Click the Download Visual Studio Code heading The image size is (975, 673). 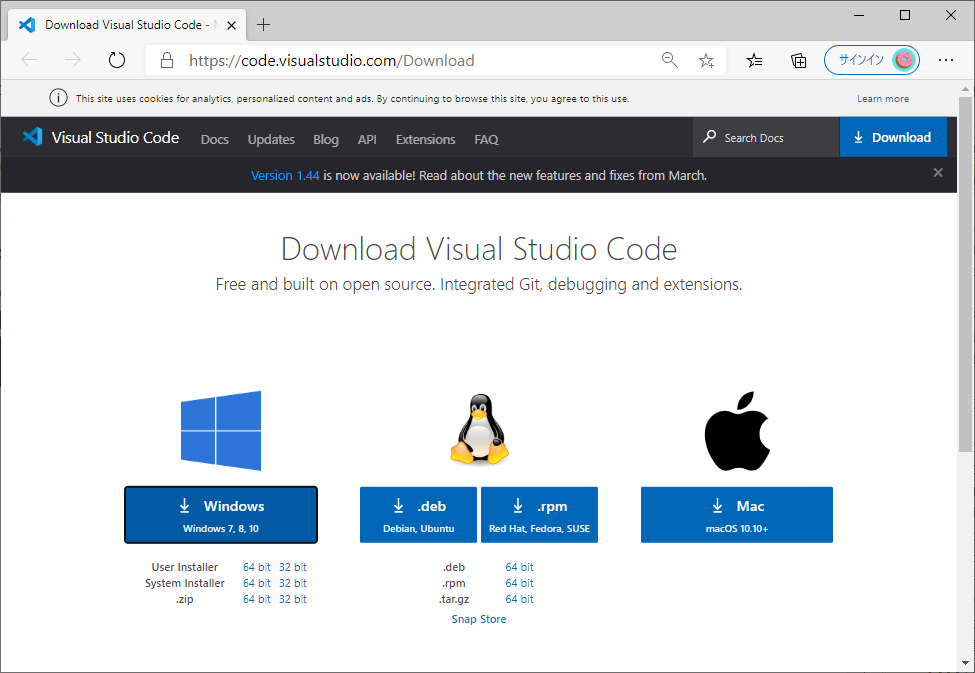pyautogui.click(x=479, y=249)
